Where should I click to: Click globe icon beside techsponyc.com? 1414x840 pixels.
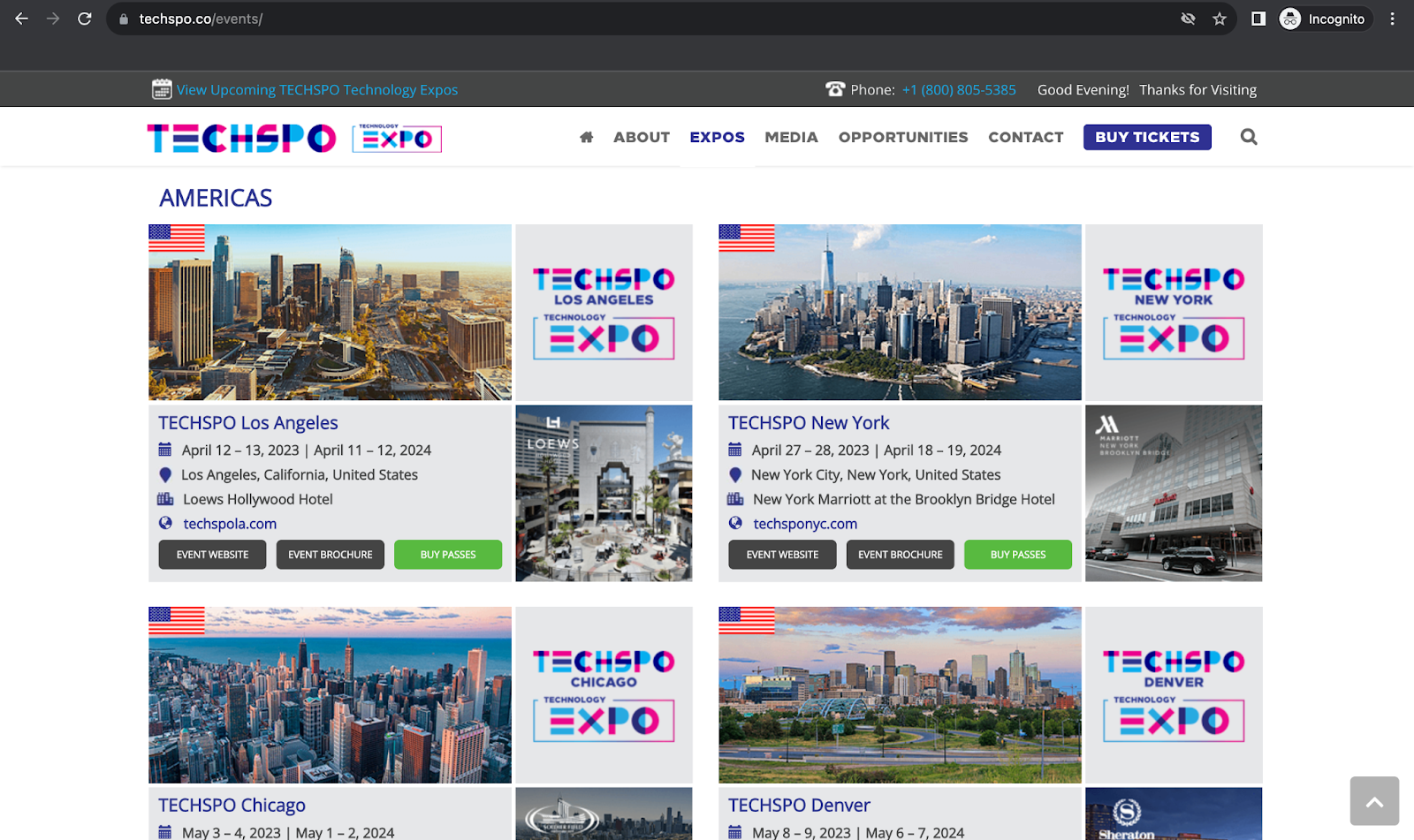[x=735, y=523]
